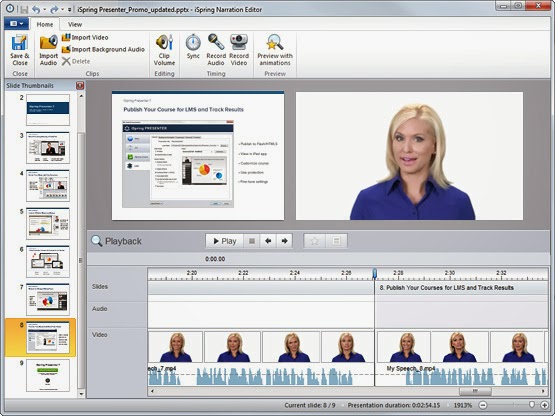Image resolution: width=555 pixels, height=416 pixels.
Task: Open undo history dropdown arrow
Action: [x=44, y=10]
